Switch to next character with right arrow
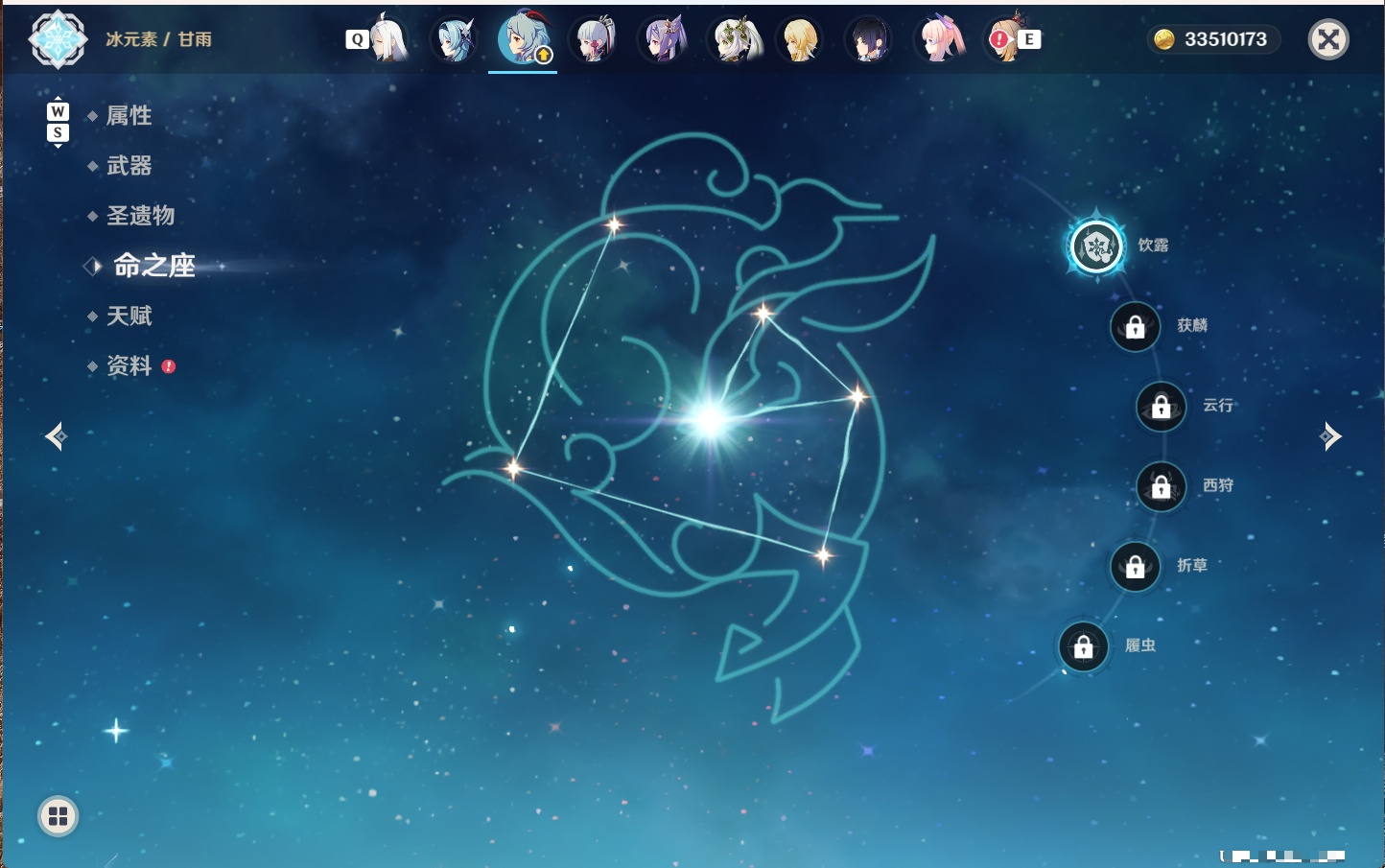This screenshot has width=1385, height=868. [x=1330, y=436]
